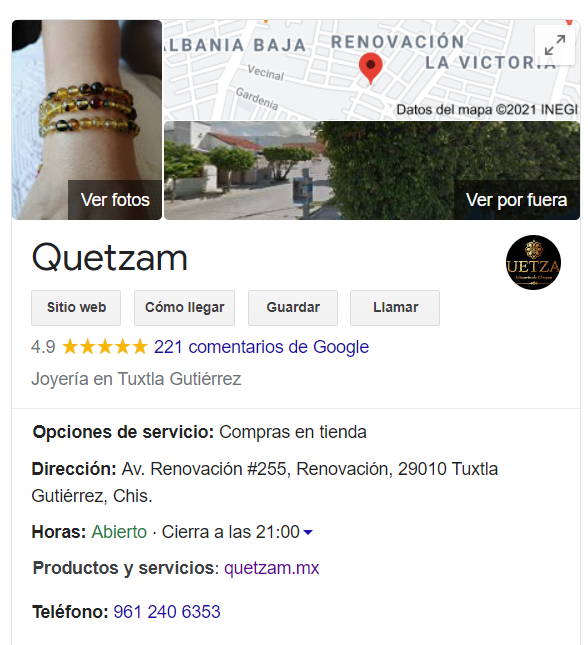Image resolution: width=588 pixels, height=645 pixels.
Task: Expand opening hours dropdown arrow
Action: pos(308,532)
